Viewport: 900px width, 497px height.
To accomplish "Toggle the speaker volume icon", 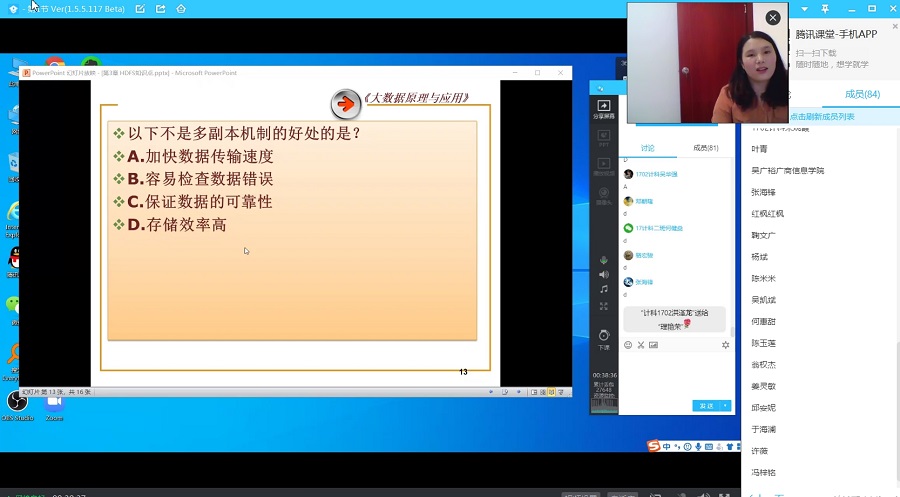I will (603, 274).
